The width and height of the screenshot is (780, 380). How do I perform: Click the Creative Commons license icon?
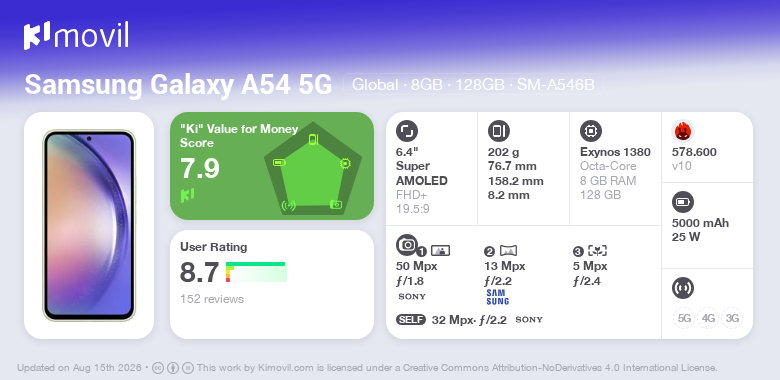coord(158,368)
